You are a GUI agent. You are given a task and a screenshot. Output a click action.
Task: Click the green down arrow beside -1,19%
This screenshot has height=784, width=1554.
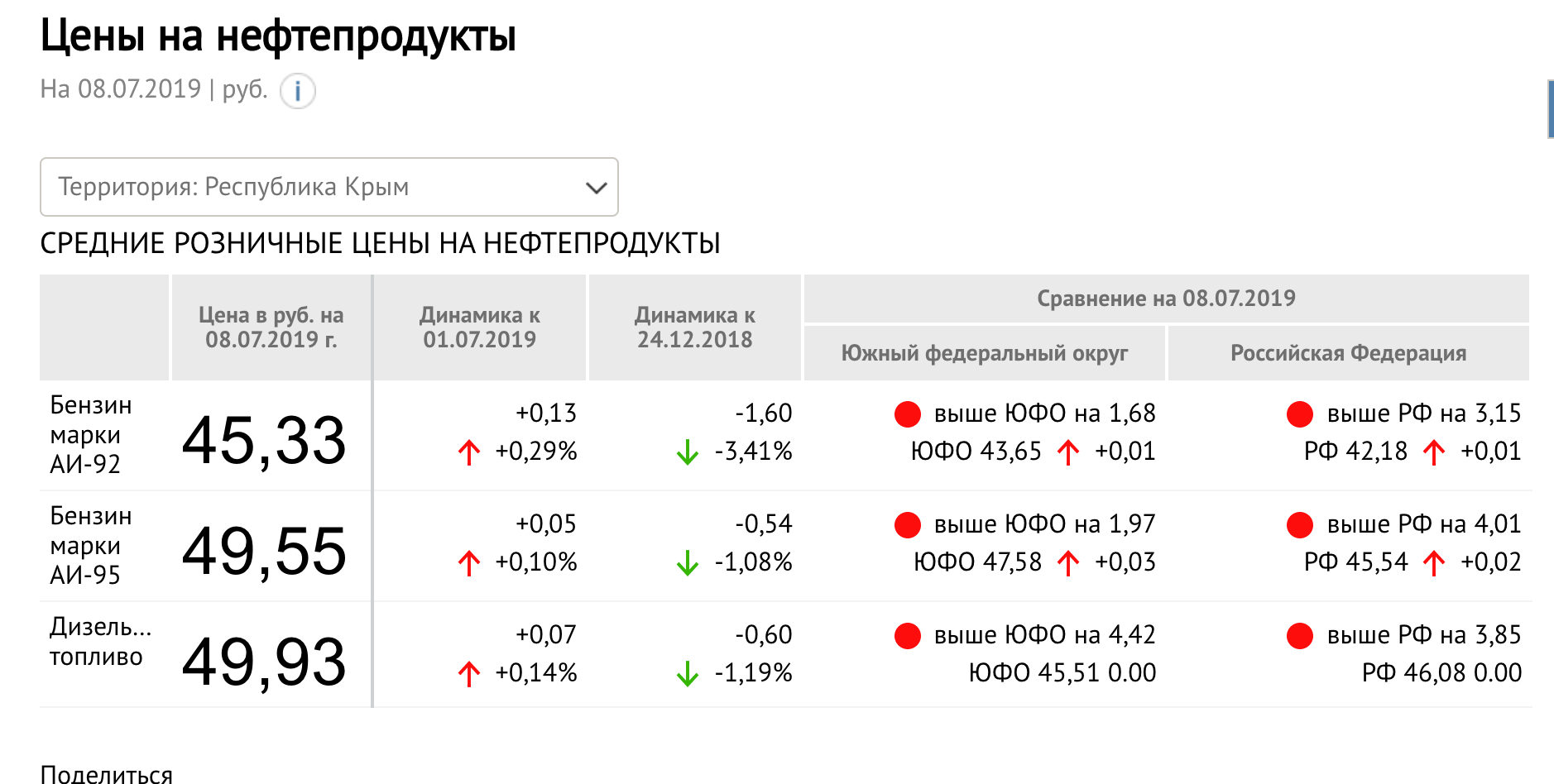(687, 673)
